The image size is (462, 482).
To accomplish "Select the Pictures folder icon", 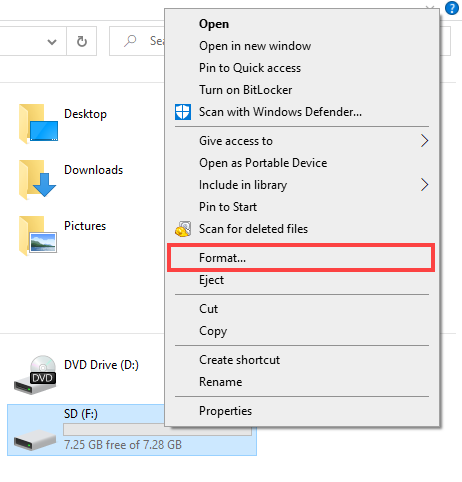I will (x=38, y=236).
